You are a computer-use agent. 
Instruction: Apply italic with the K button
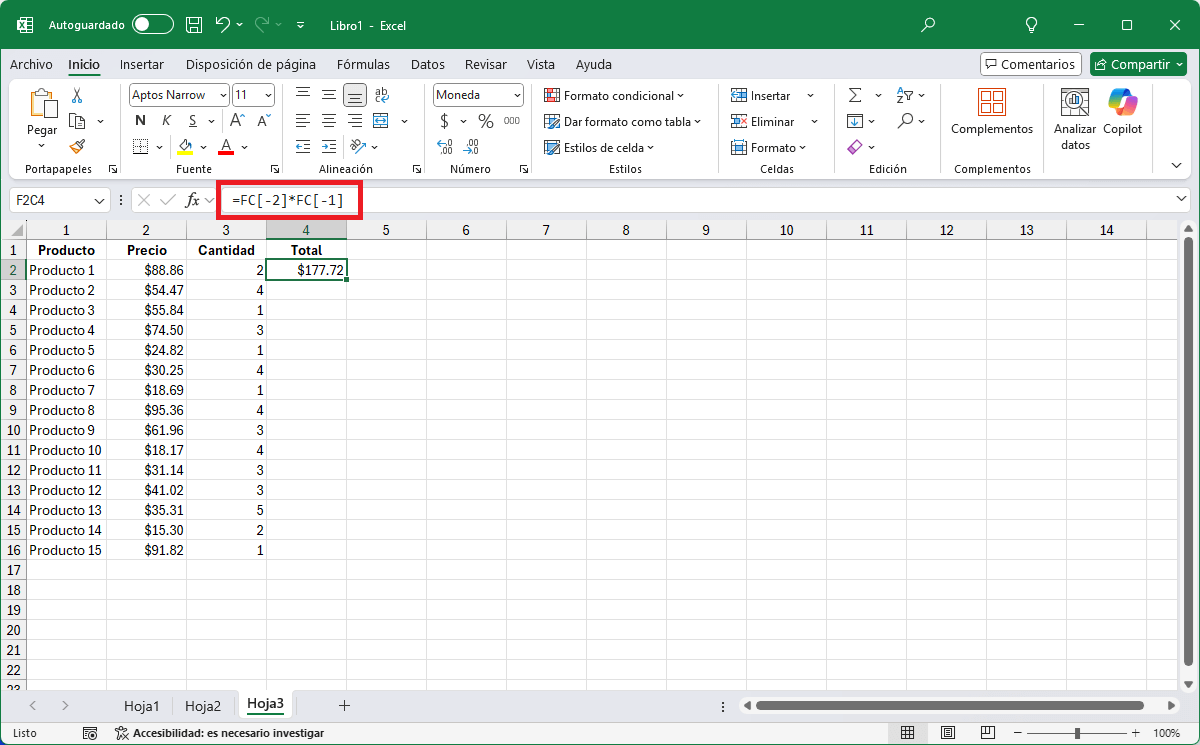tap(166, 121)
